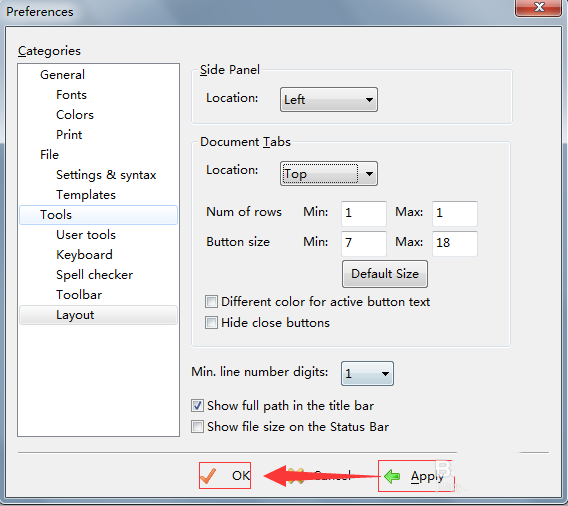Click the Apply button

(415, 476)
